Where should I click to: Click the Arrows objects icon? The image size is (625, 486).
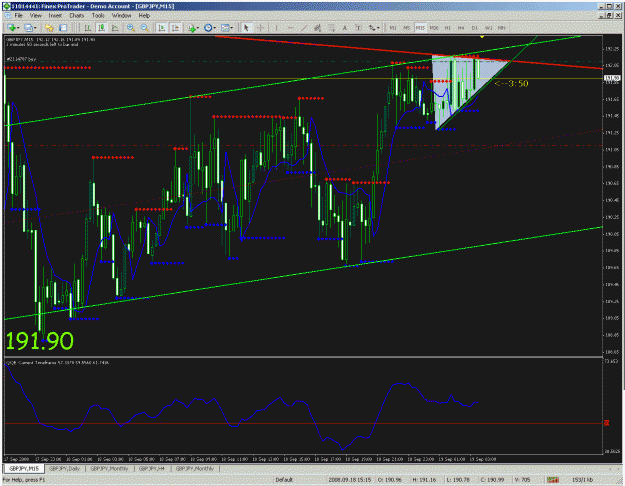click(371, 28)
